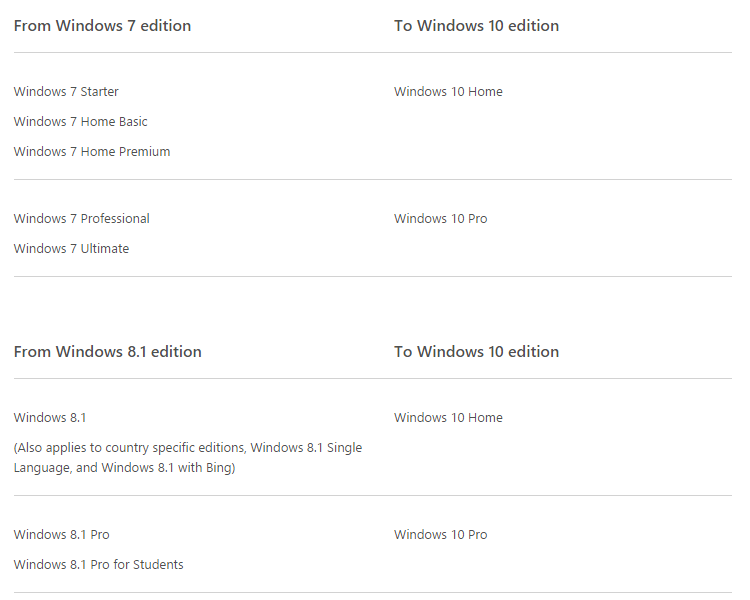
Task: Click the Windows 8.1 Pro for Students entry
Action: pos(98,565)
